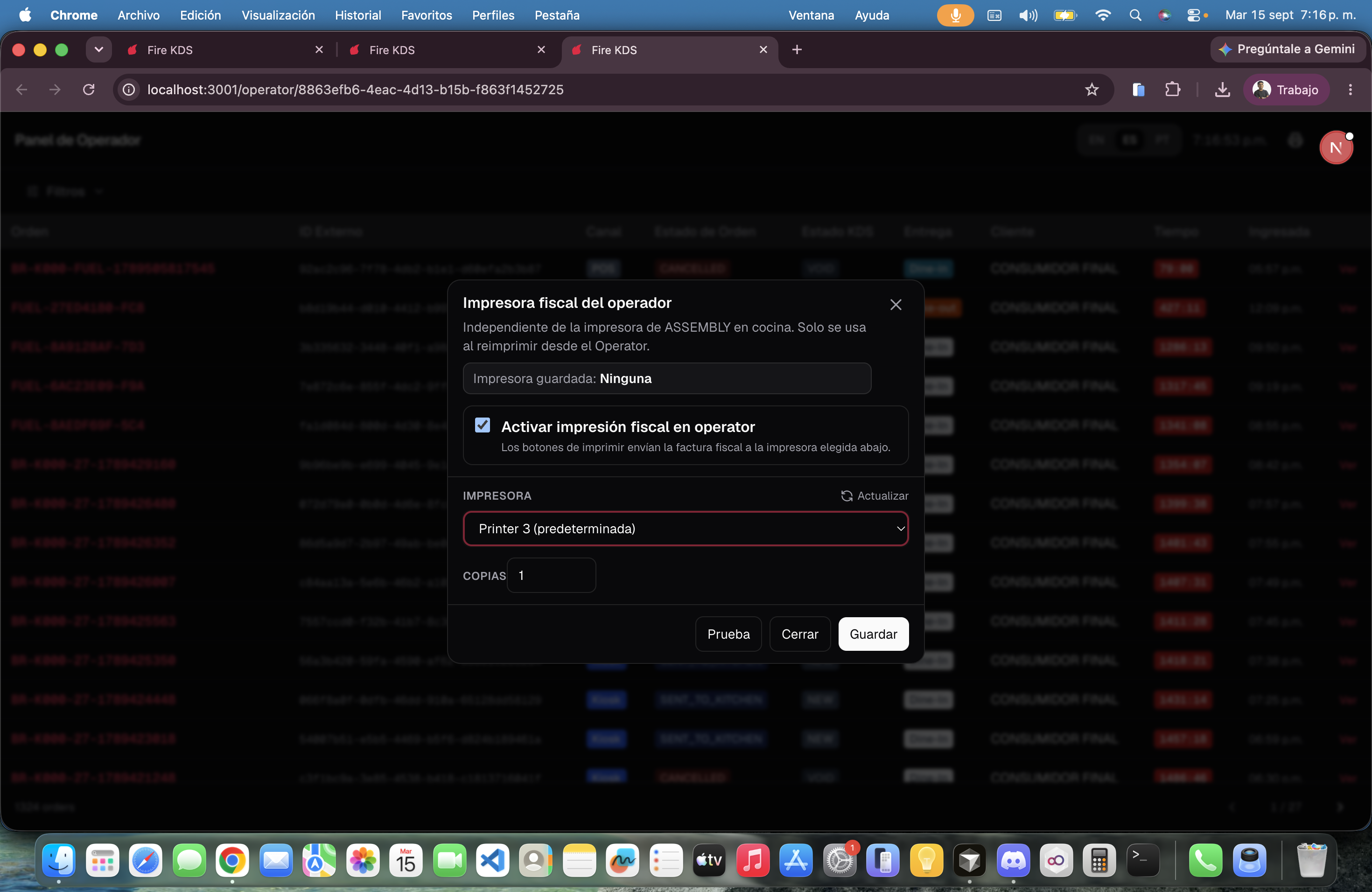Open the Archivo menu

(x=138, y=15)
